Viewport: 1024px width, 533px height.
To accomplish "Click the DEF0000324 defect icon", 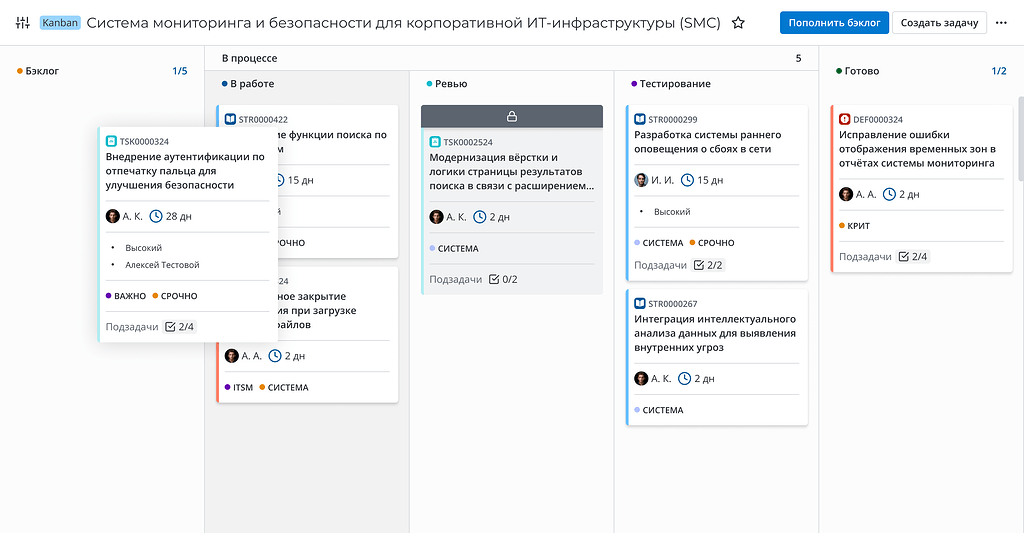I will click(845, 119).
